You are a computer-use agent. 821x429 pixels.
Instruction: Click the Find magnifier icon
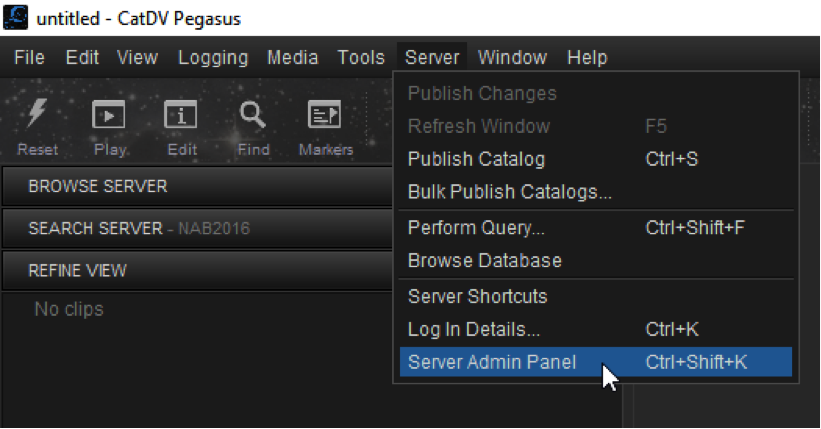(252, 114)
